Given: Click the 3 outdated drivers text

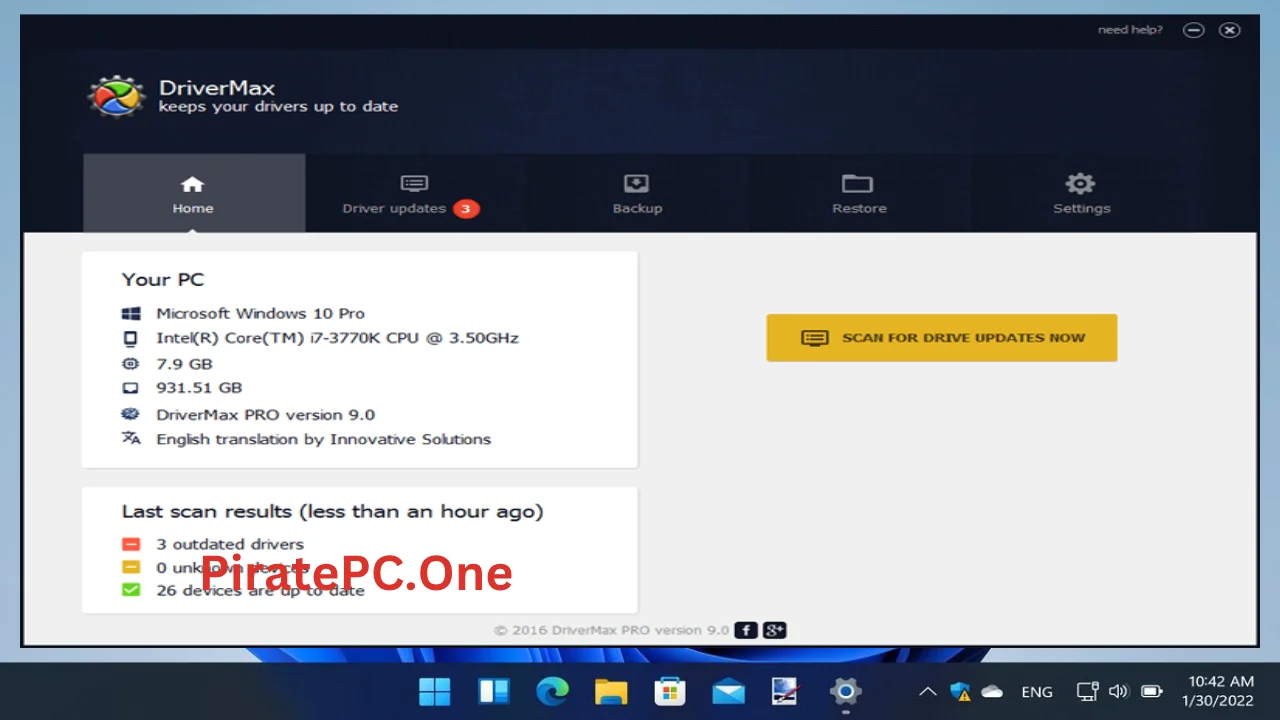Looking at the screenshot, I should [x=229, y=544].
